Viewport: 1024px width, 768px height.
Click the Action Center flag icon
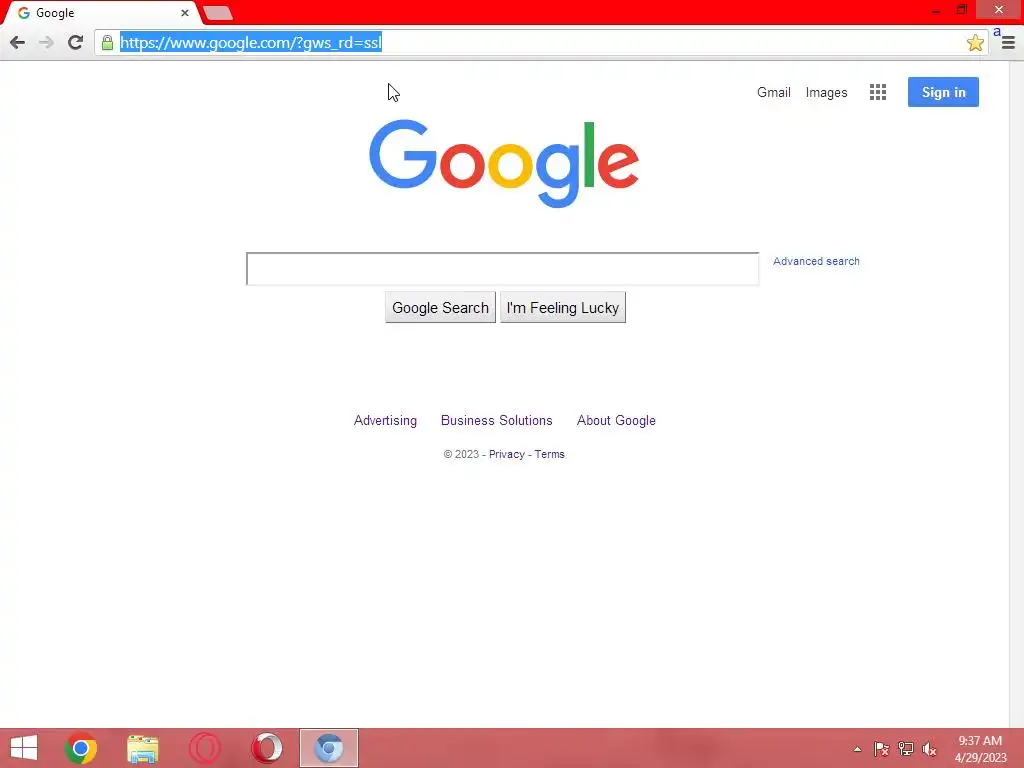881,749
